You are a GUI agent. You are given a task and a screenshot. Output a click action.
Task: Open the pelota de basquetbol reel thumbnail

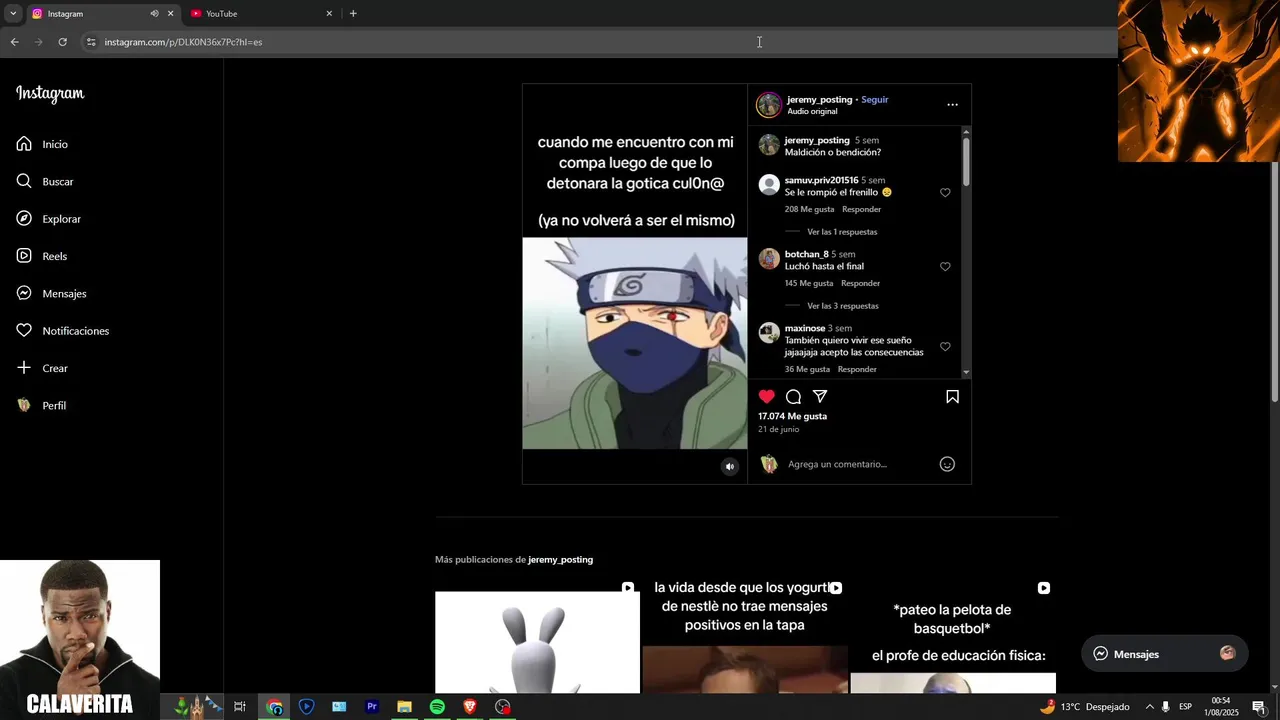(953, 636)
